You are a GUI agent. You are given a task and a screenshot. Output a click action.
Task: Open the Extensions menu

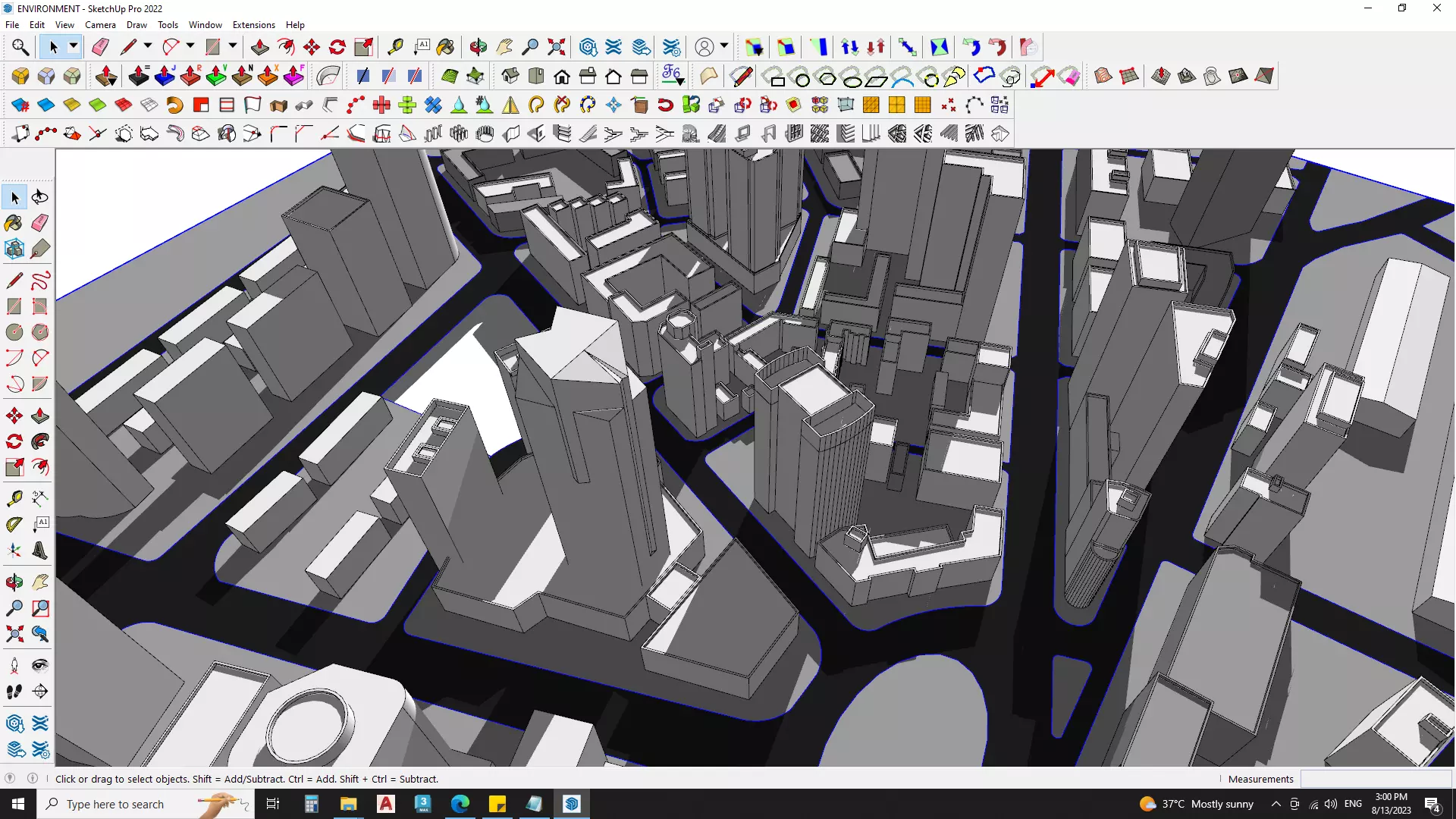point(253,25)
